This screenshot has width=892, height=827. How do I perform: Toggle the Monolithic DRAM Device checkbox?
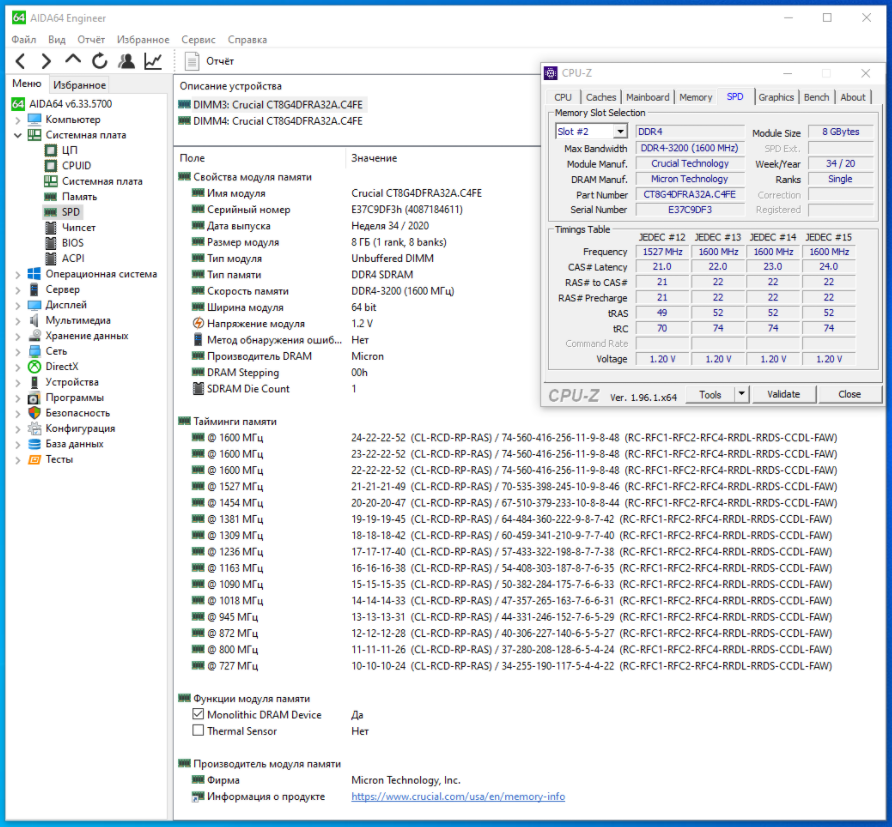pyautogui.click(x=198, y=715)
